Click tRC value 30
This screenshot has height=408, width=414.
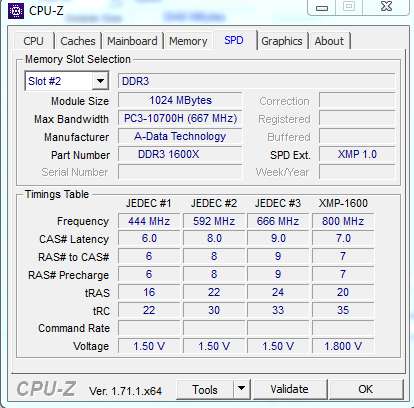point(214,310)
